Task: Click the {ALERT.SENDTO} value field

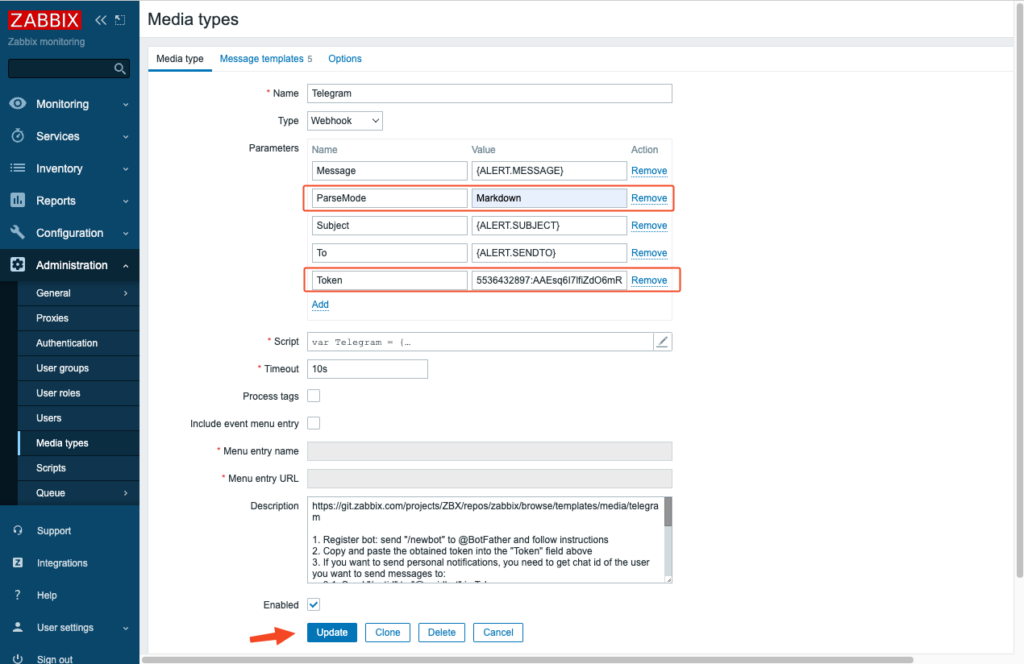Action: (x=549, y=253)
